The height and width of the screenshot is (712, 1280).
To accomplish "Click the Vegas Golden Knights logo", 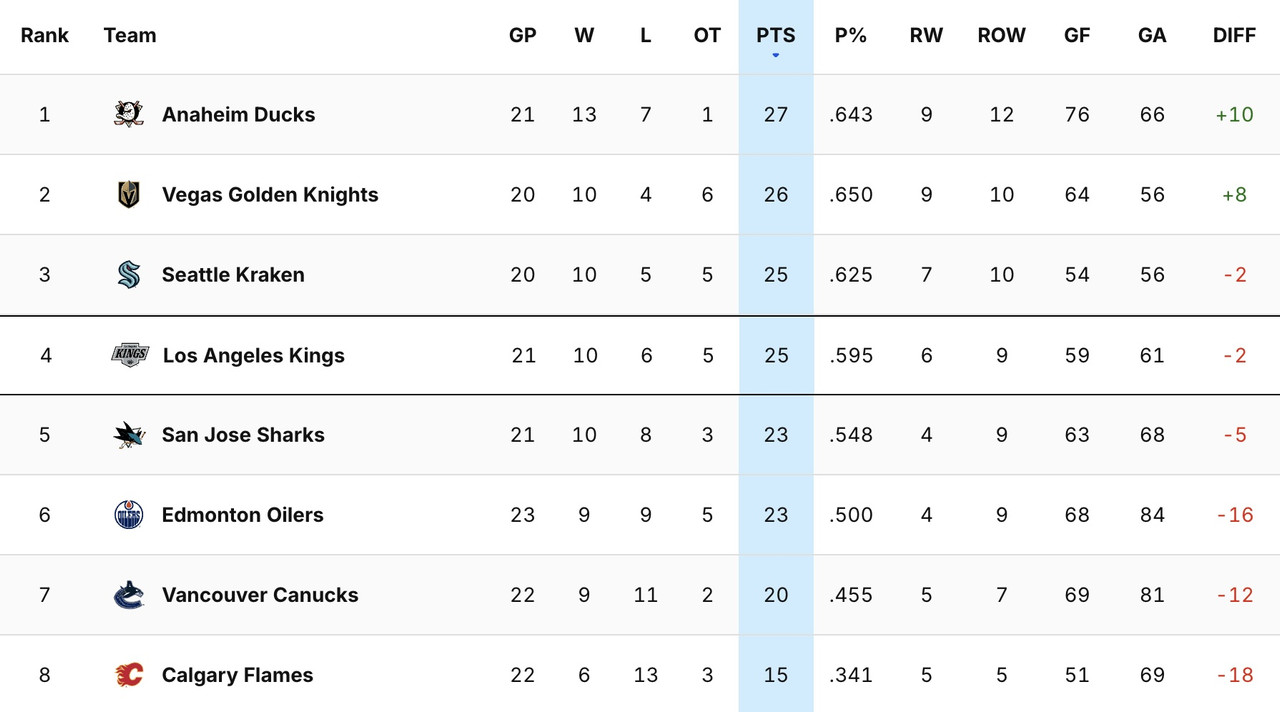I will 129,194.
